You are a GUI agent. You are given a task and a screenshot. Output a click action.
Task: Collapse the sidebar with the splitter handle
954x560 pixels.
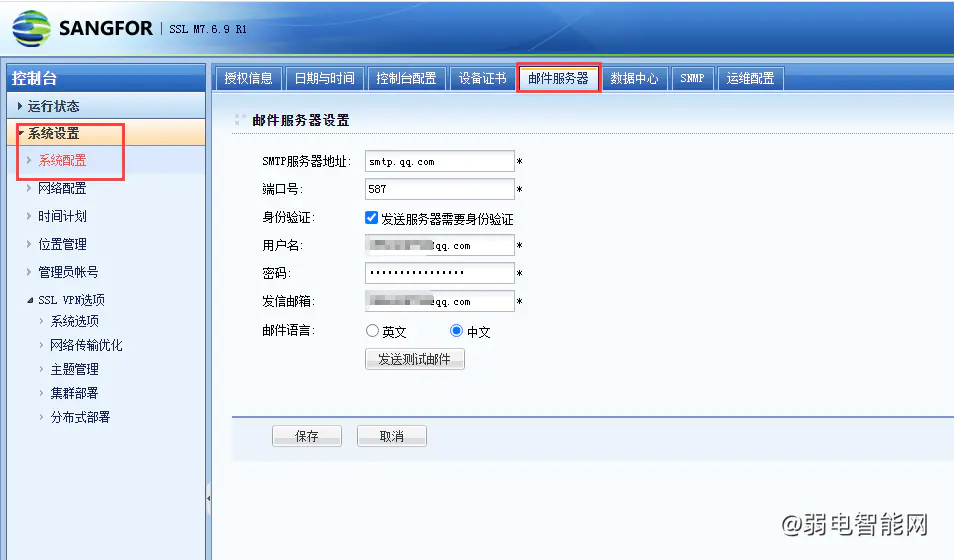209,498
